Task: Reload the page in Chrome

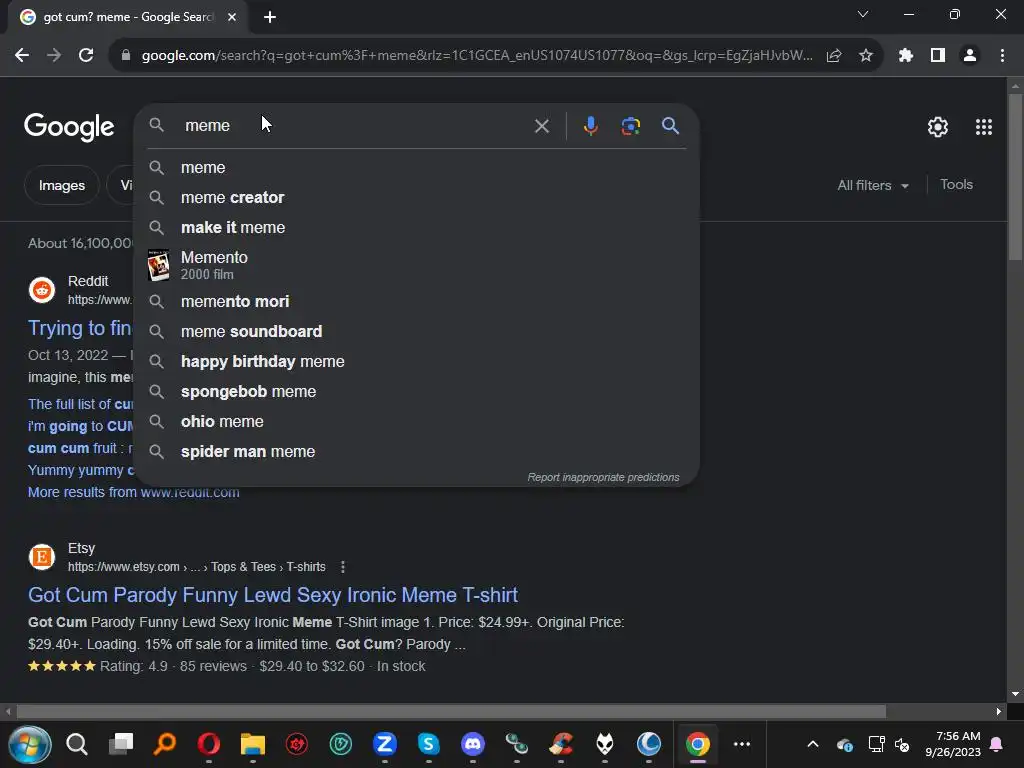Action: click(86, 56)
